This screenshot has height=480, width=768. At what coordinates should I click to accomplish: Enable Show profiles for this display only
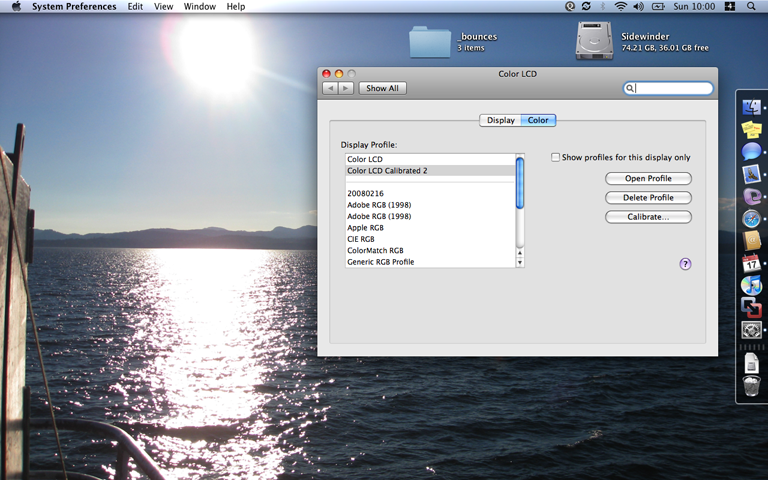point(556,158)
